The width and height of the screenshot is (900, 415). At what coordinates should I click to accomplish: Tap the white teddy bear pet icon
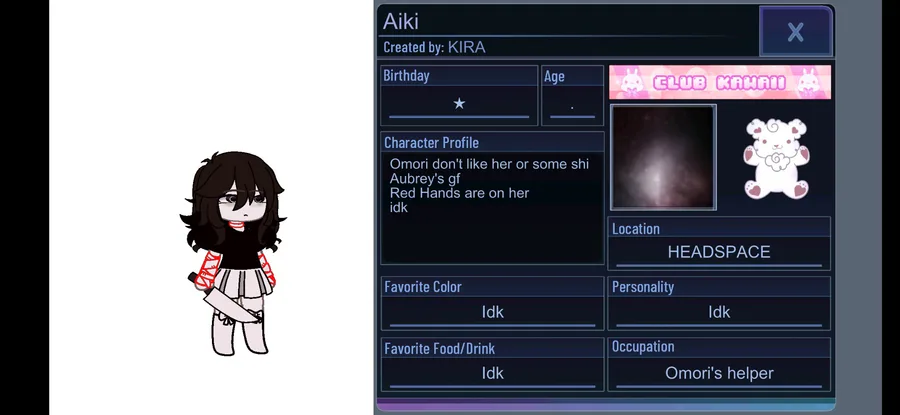(776, 158)
